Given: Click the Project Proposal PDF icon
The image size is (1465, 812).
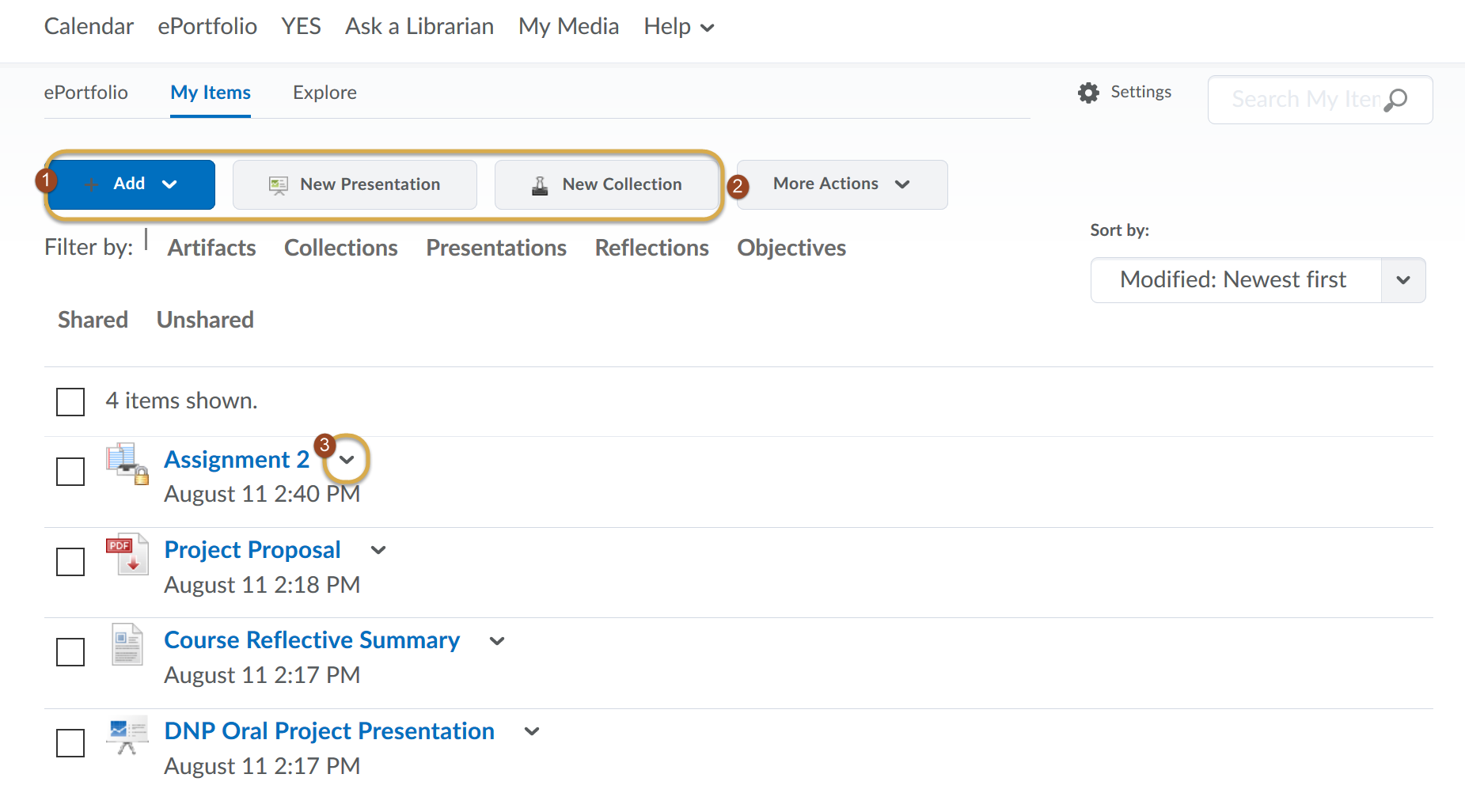Looking at the screenshot, I should click(x=127, y=554).
